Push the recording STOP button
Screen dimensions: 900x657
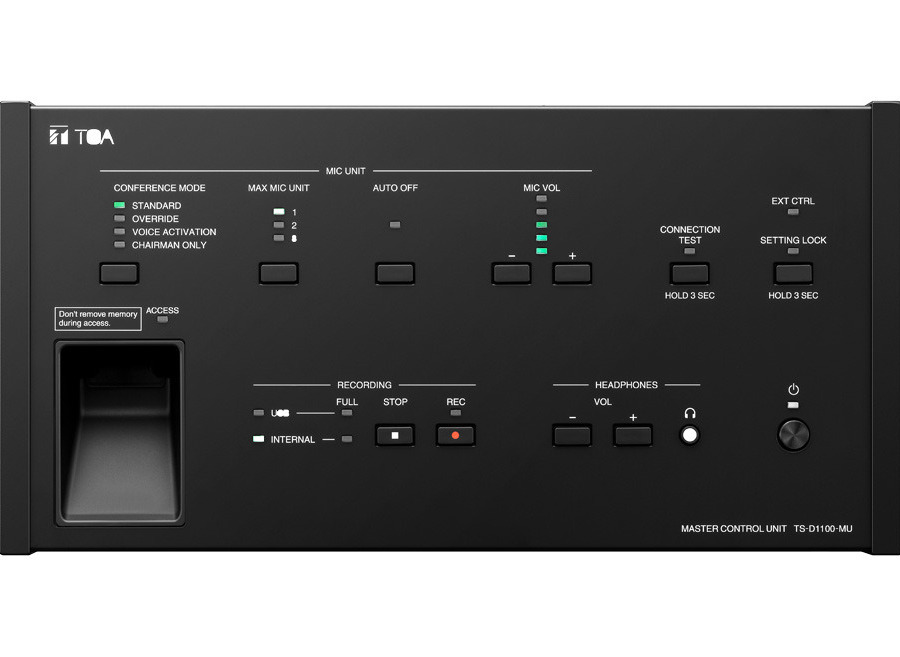(395, 436)
